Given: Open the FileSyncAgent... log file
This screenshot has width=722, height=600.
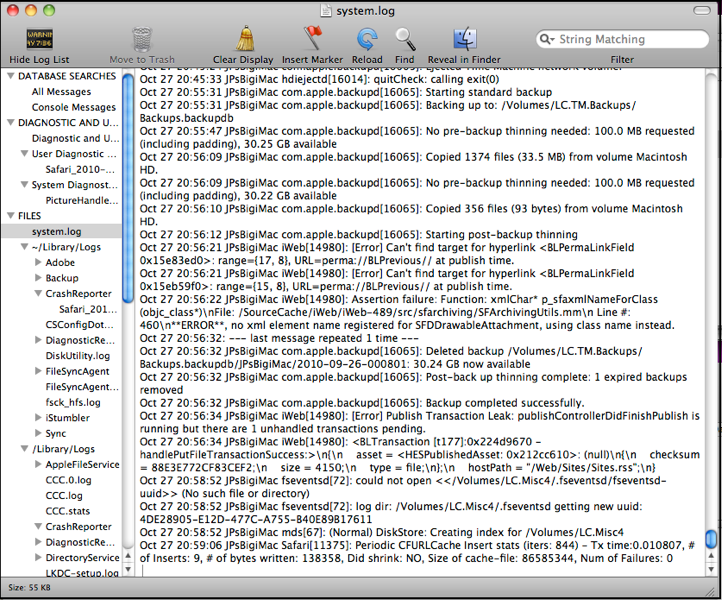Looking at the screenshot, I should (x=82, y=387).
